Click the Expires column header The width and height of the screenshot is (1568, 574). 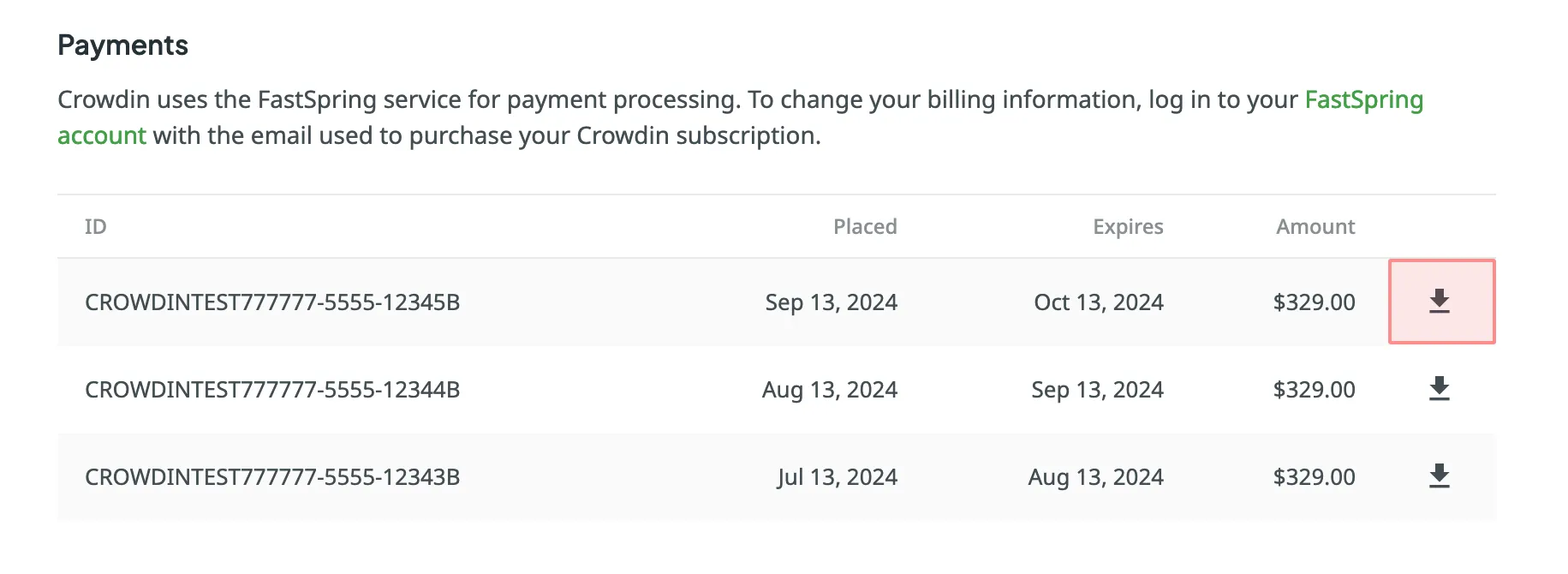[1127, 226]
